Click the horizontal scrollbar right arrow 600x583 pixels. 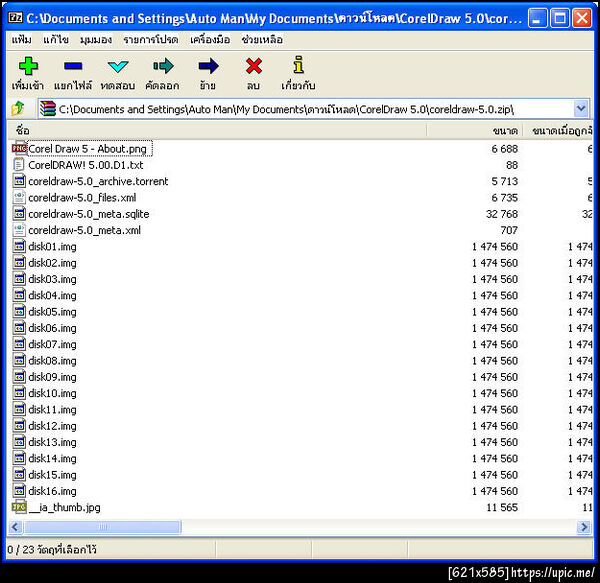pos(584,527)
